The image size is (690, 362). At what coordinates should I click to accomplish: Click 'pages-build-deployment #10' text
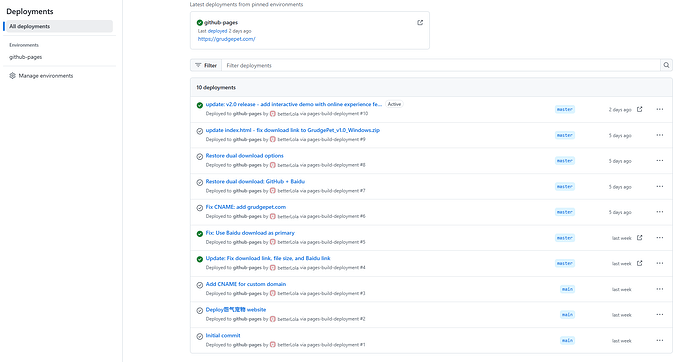(x=339, y=113)
